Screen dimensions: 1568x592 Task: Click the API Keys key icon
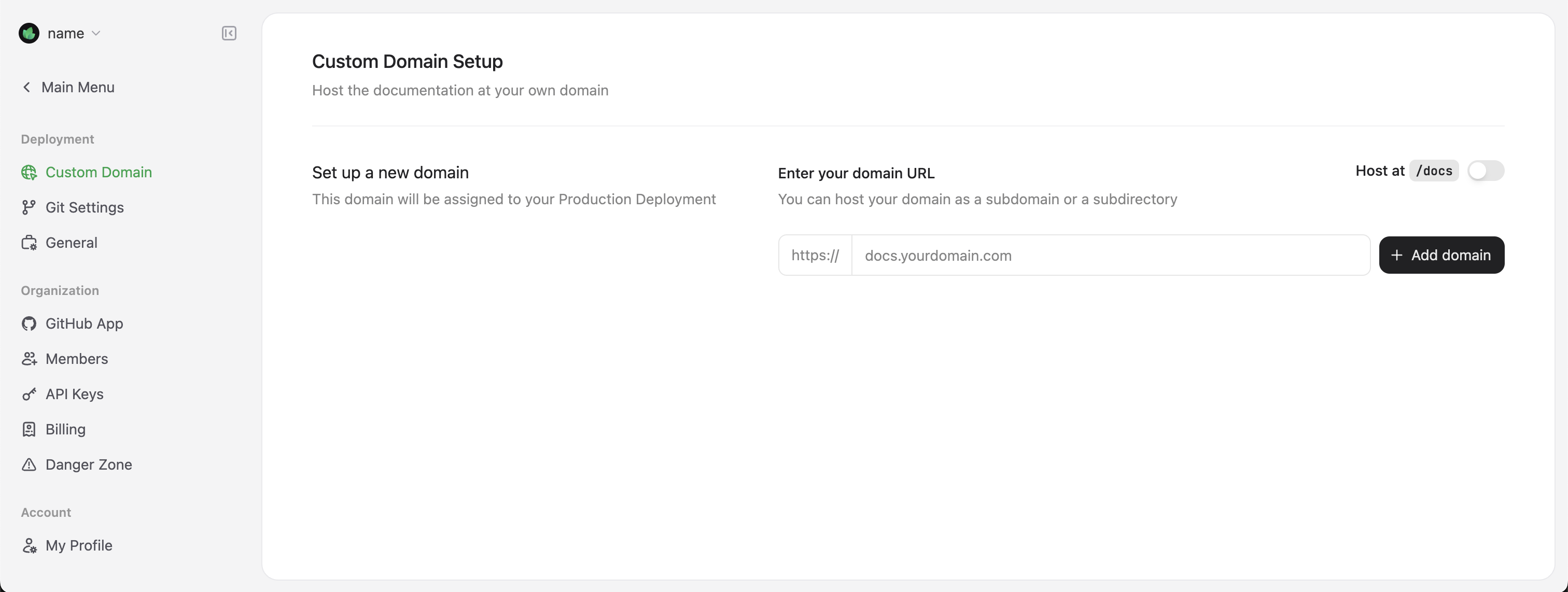[x=29, y=394]
